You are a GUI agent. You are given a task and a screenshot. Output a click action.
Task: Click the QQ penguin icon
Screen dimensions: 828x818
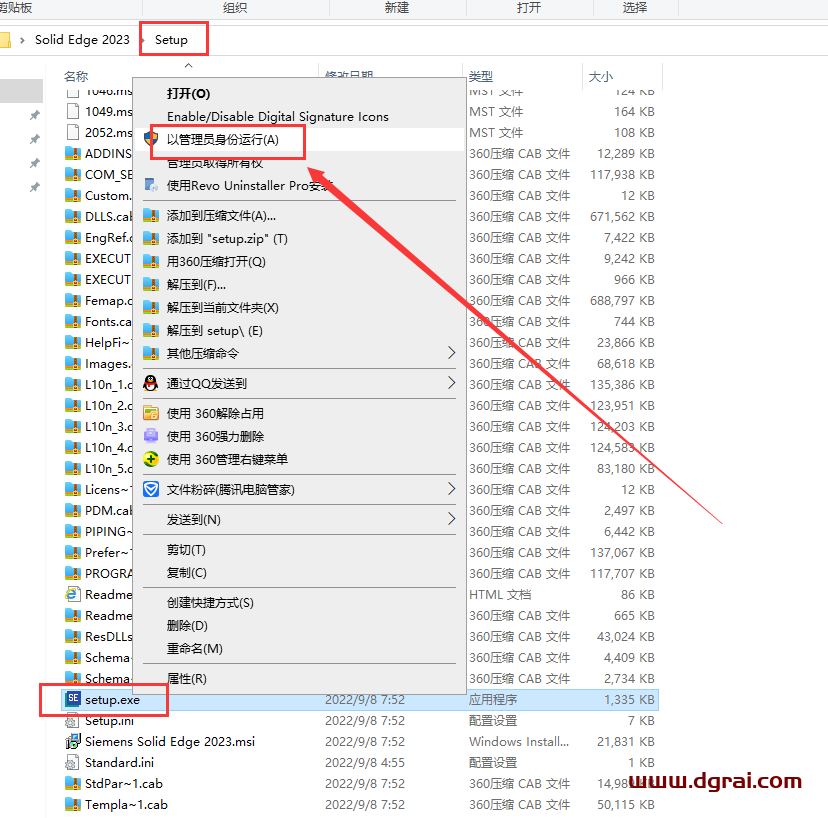151,383
